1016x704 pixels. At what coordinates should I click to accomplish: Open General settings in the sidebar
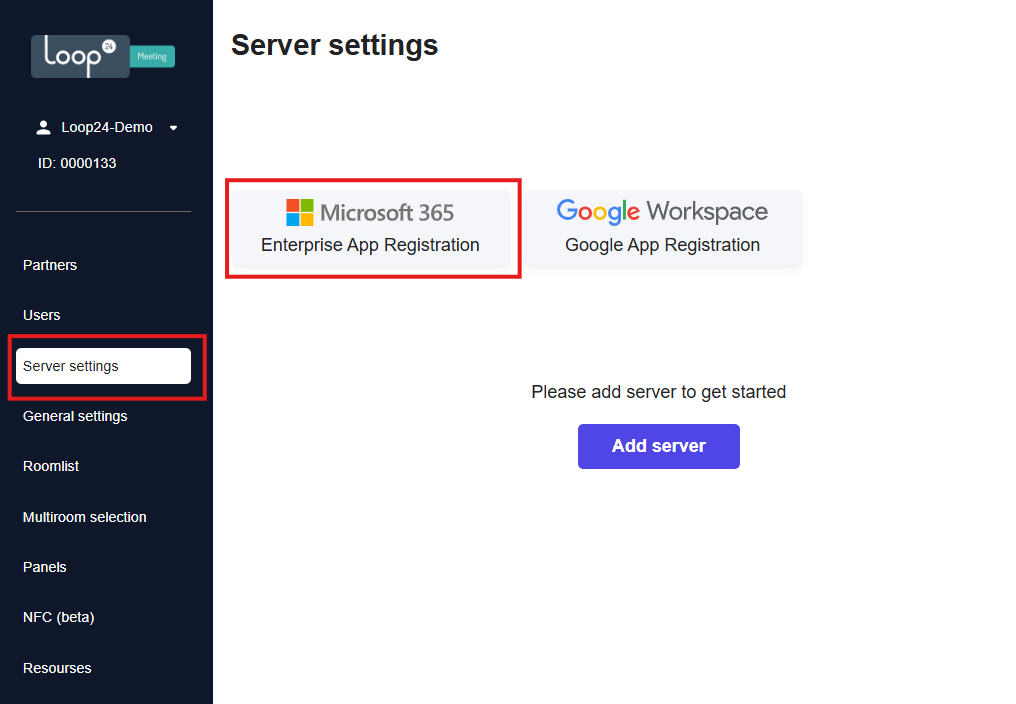75,416
